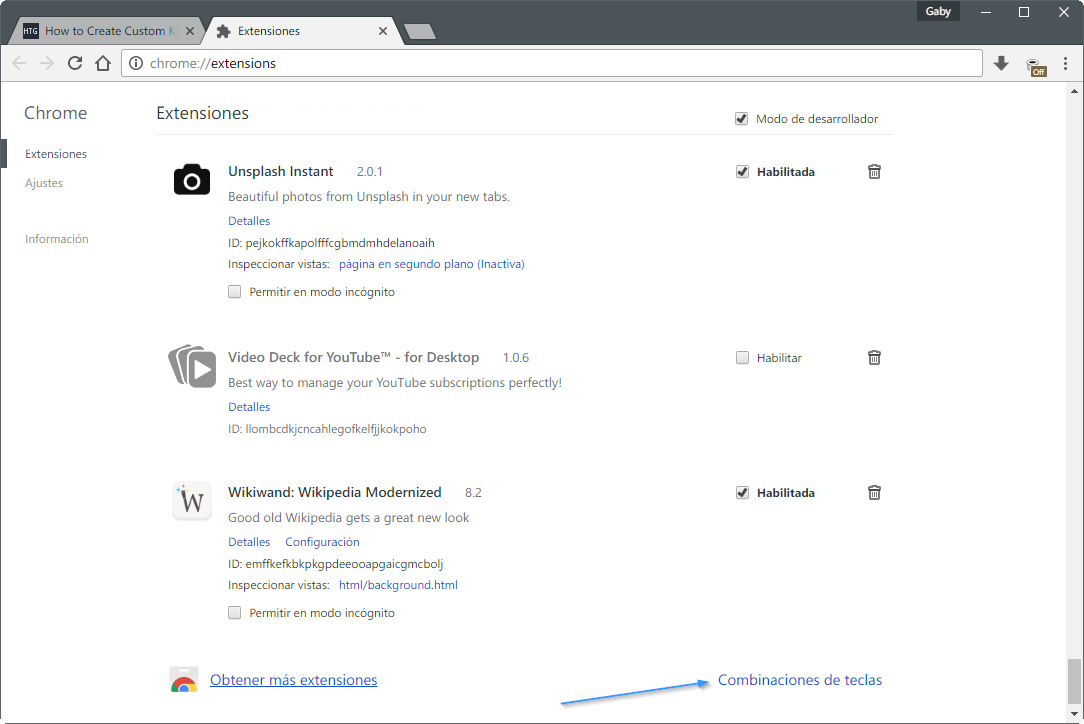Click the scrollbar down arrow

tap(1074, 714)
